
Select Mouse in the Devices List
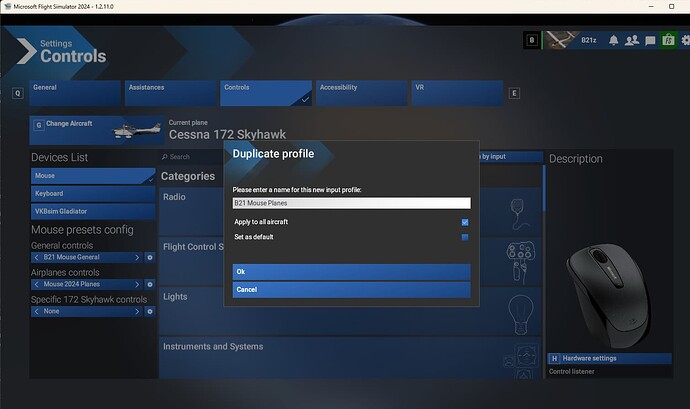coord(93,176)
